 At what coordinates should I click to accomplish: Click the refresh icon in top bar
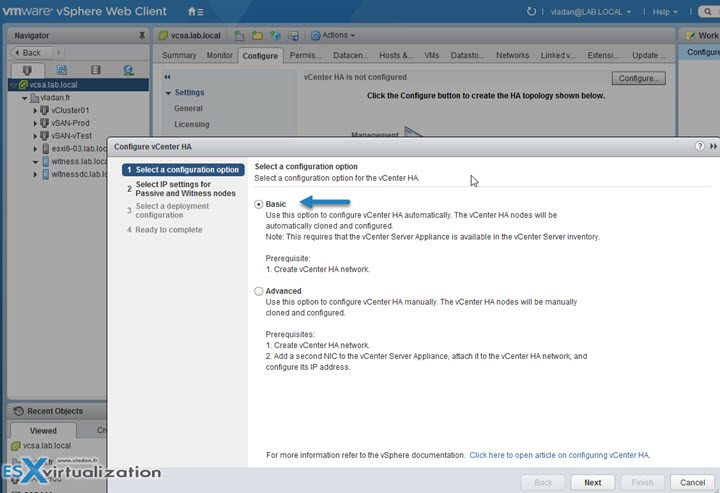[x=531, y=11]
